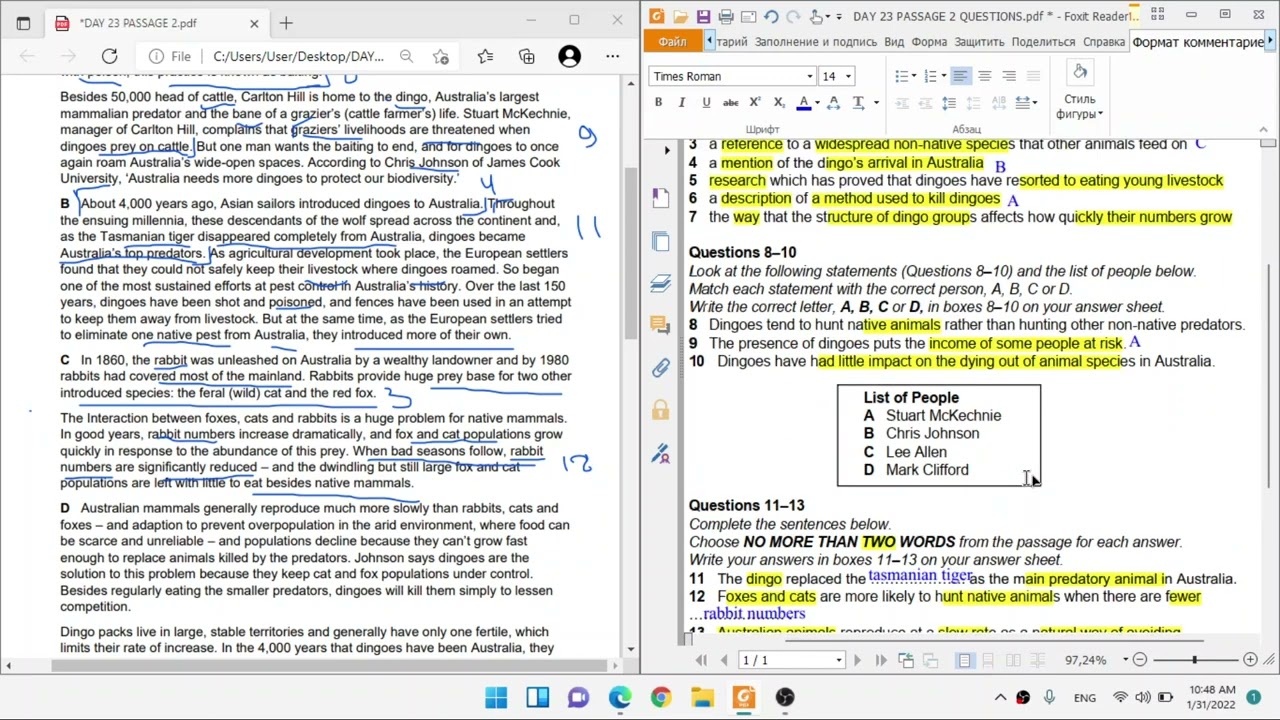The width and height of the screenshot is (1280, 720).
Task: Apply superscript X² formatting
Action: coord(755,102)
